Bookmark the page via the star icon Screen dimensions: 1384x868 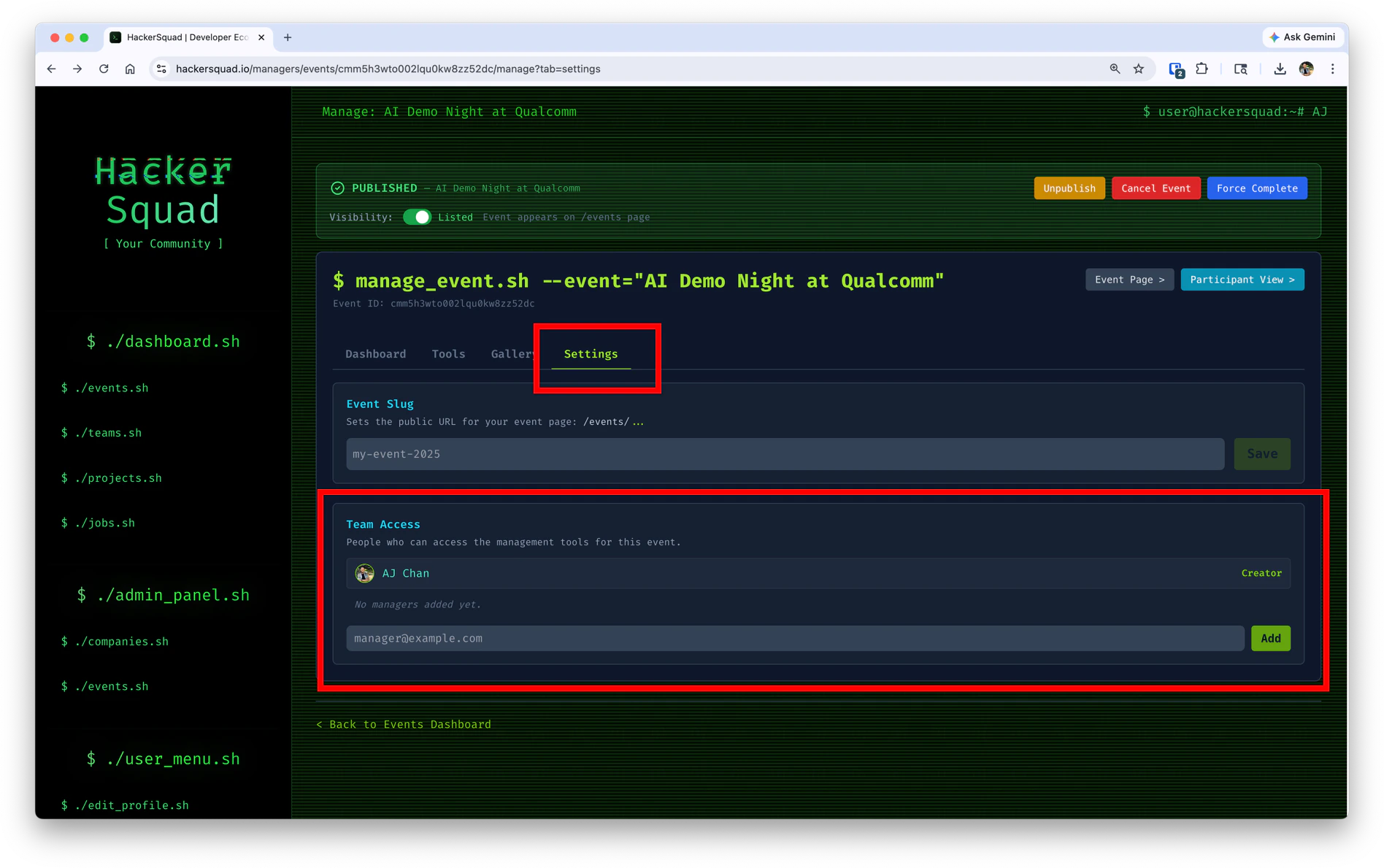tap(1139, 68)
